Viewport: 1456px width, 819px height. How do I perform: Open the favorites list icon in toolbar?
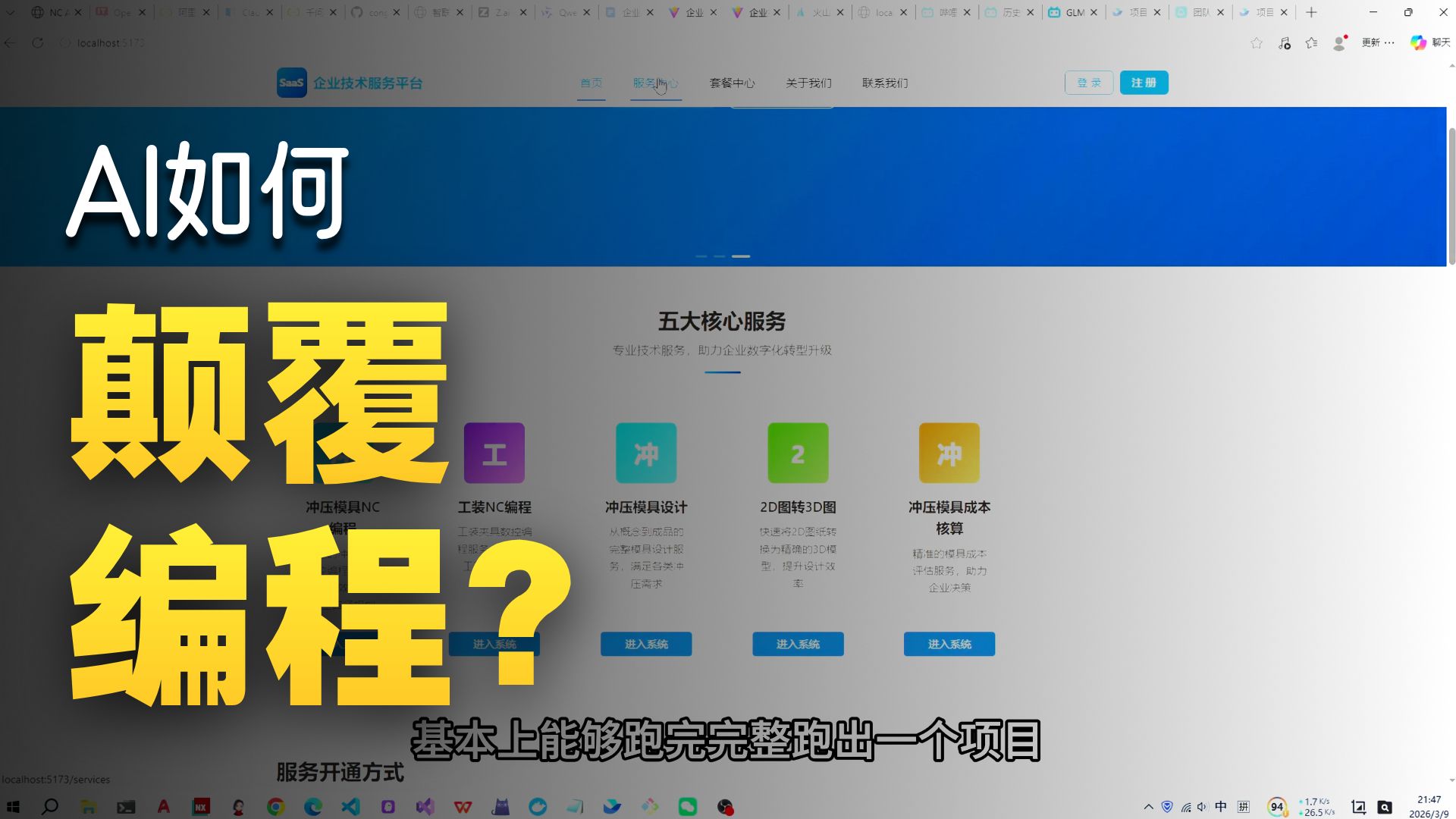(x=1311, y=43)
